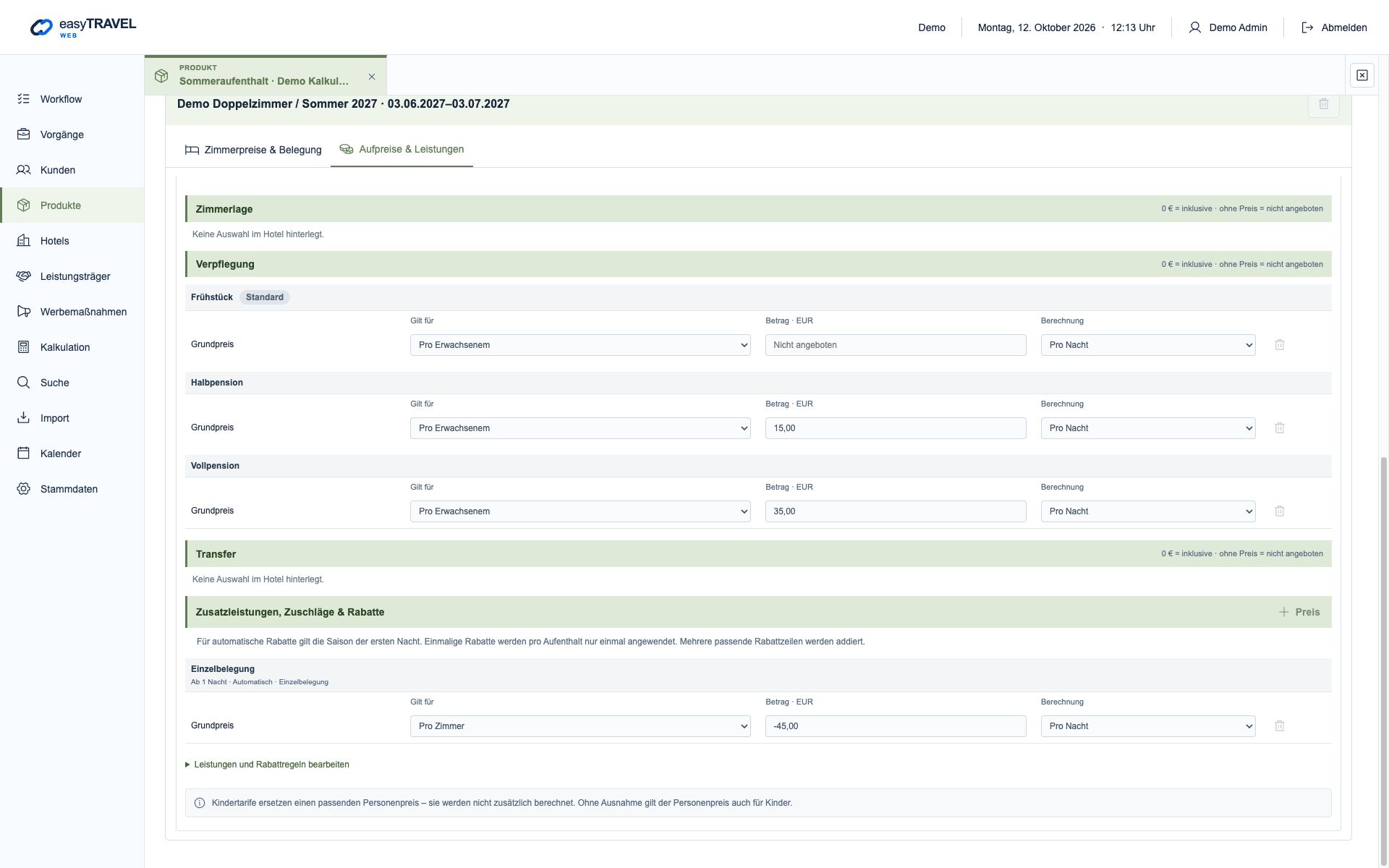The image size is (1389, 868).
Task: Close all tabs via top-right box icon
Action: tap(1362, 75)
